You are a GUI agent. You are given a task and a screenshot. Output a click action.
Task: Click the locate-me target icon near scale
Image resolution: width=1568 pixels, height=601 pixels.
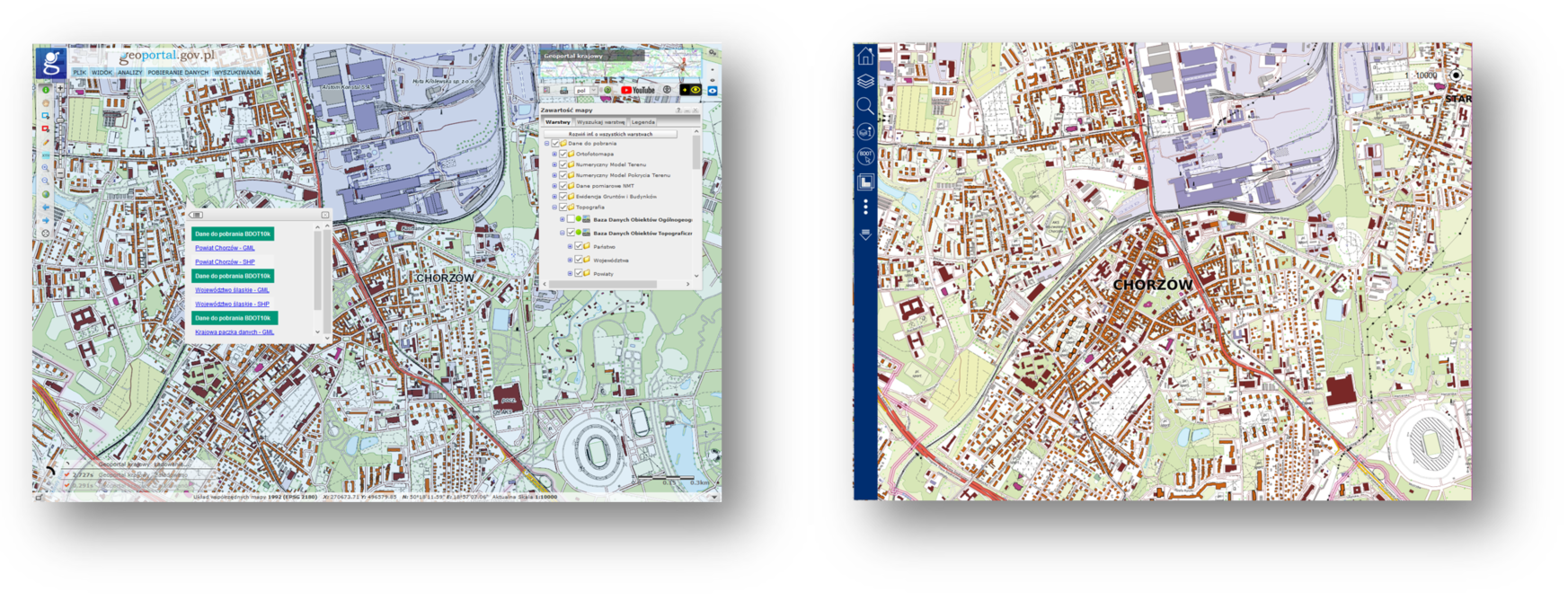[x=1456, y=75]
